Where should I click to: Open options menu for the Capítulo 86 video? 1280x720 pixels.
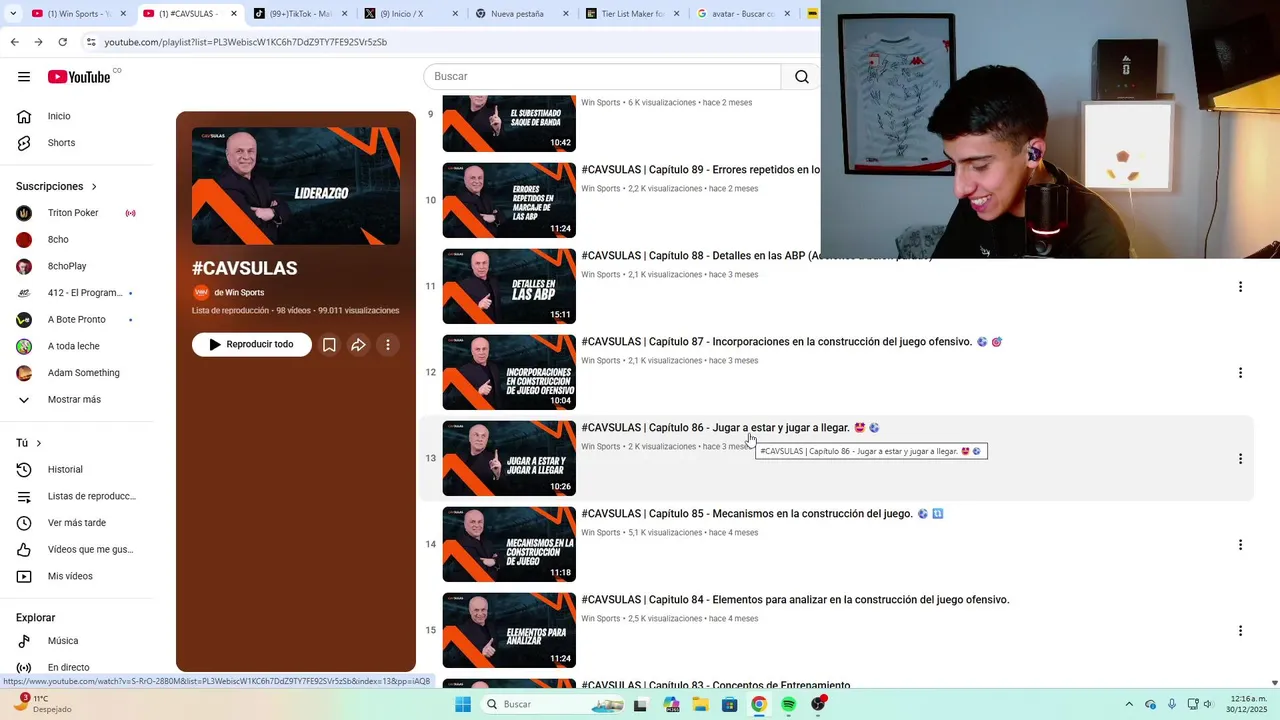[1240, 459]
